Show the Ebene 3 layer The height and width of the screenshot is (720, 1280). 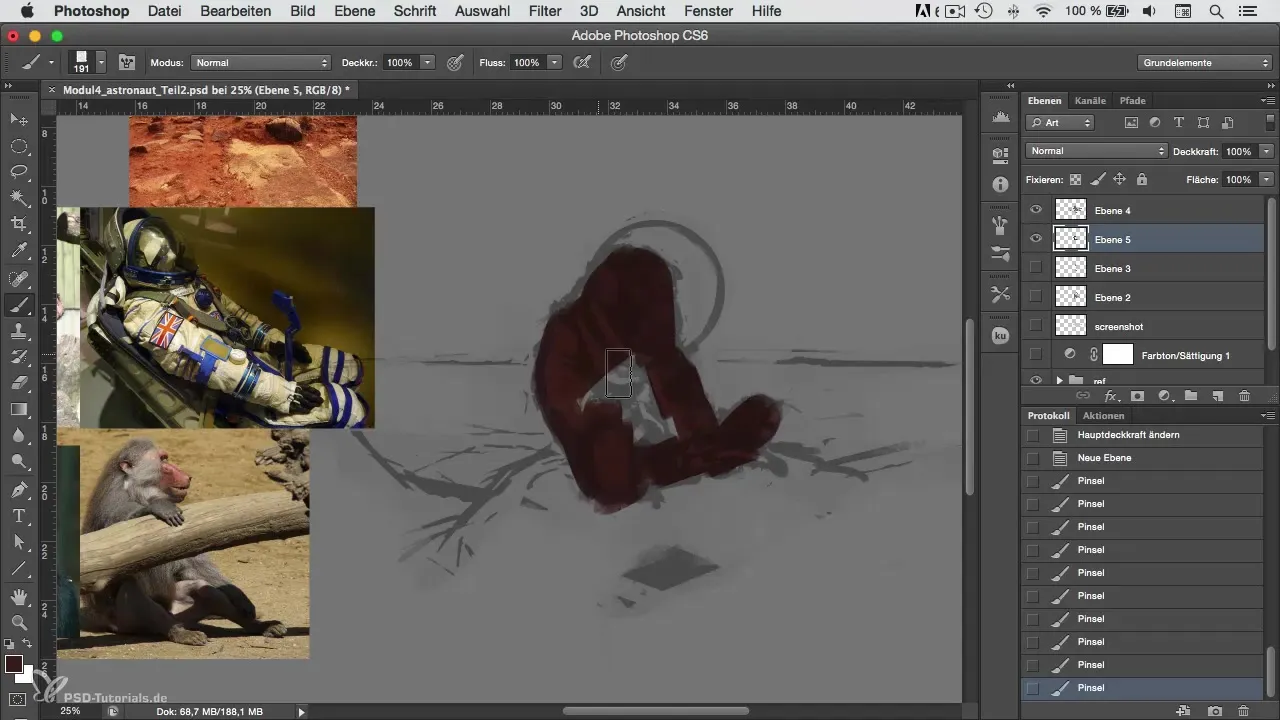(x=1036, y=268)
